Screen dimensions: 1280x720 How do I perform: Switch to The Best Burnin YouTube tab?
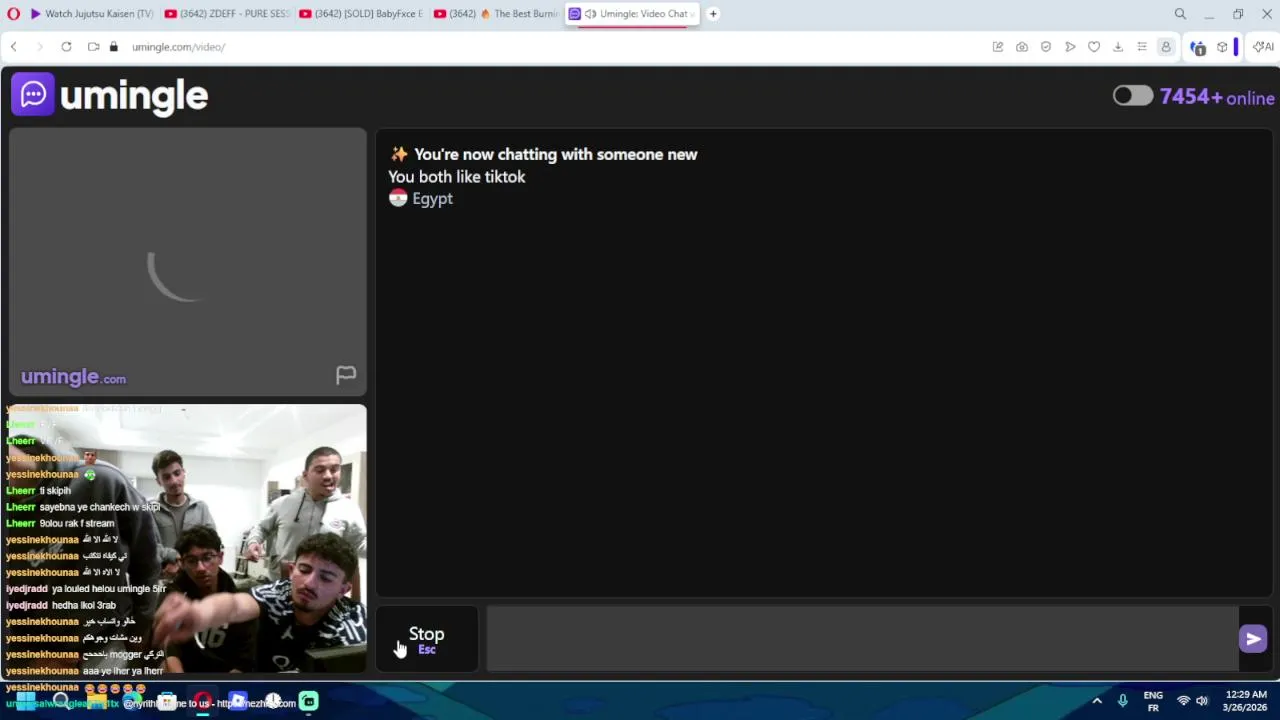[494, 14]
